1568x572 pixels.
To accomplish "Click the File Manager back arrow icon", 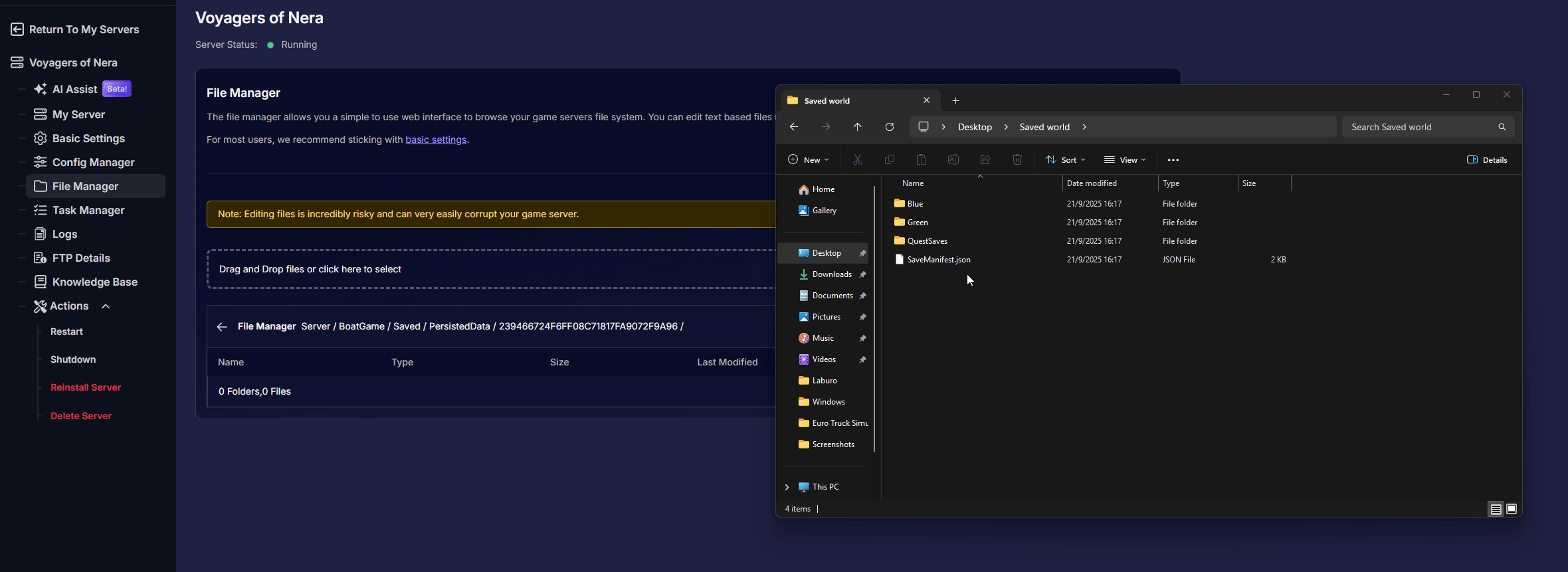I will tap(222, 327).
